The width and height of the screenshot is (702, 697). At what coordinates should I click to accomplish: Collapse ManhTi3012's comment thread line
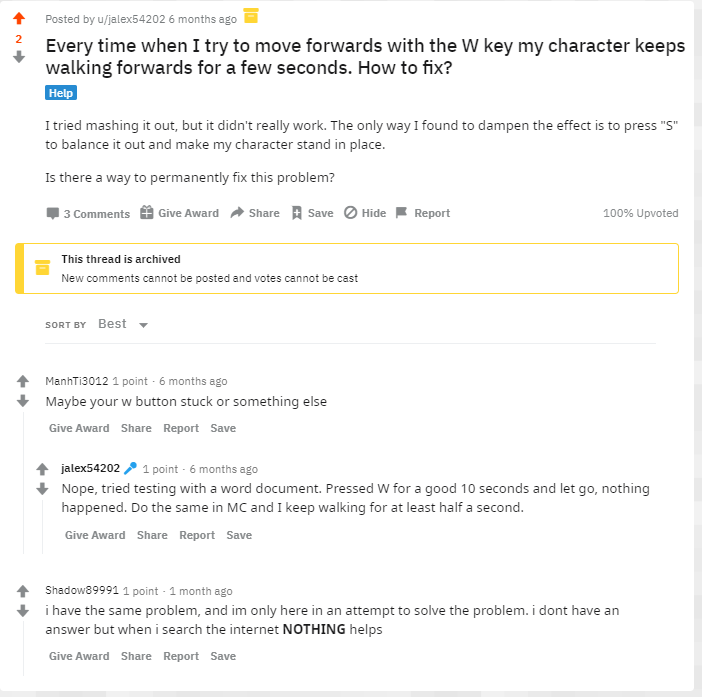pyautogui.click(x=22, y=480)
